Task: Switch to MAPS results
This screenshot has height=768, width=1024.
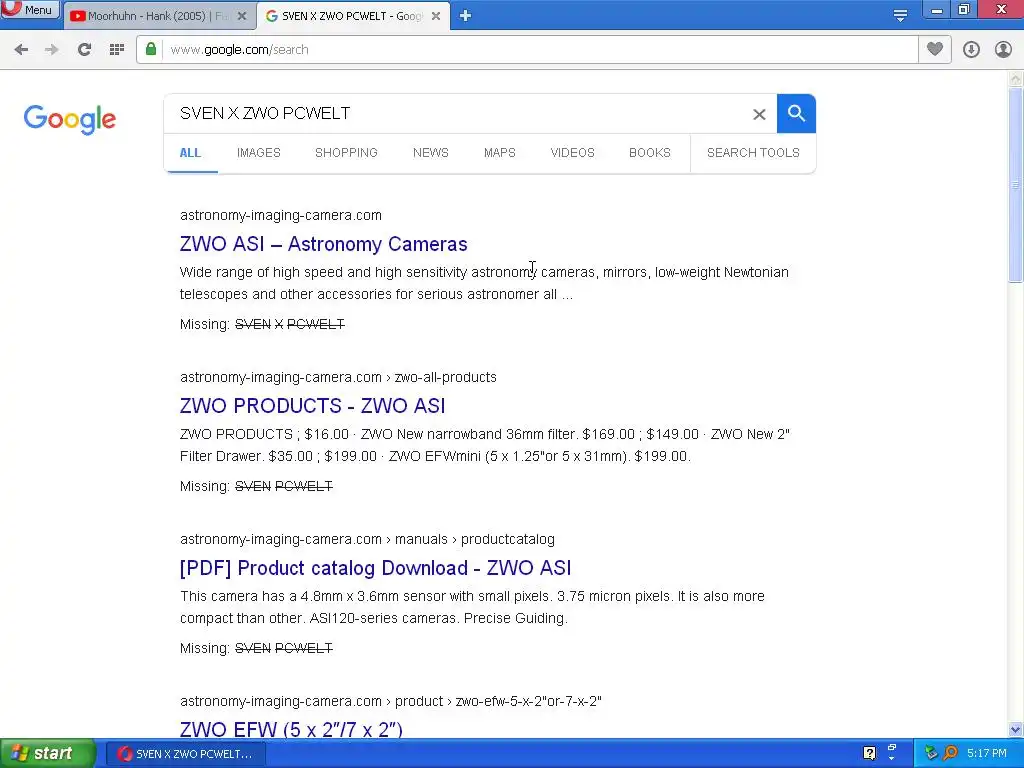Action: coord(500,153)
